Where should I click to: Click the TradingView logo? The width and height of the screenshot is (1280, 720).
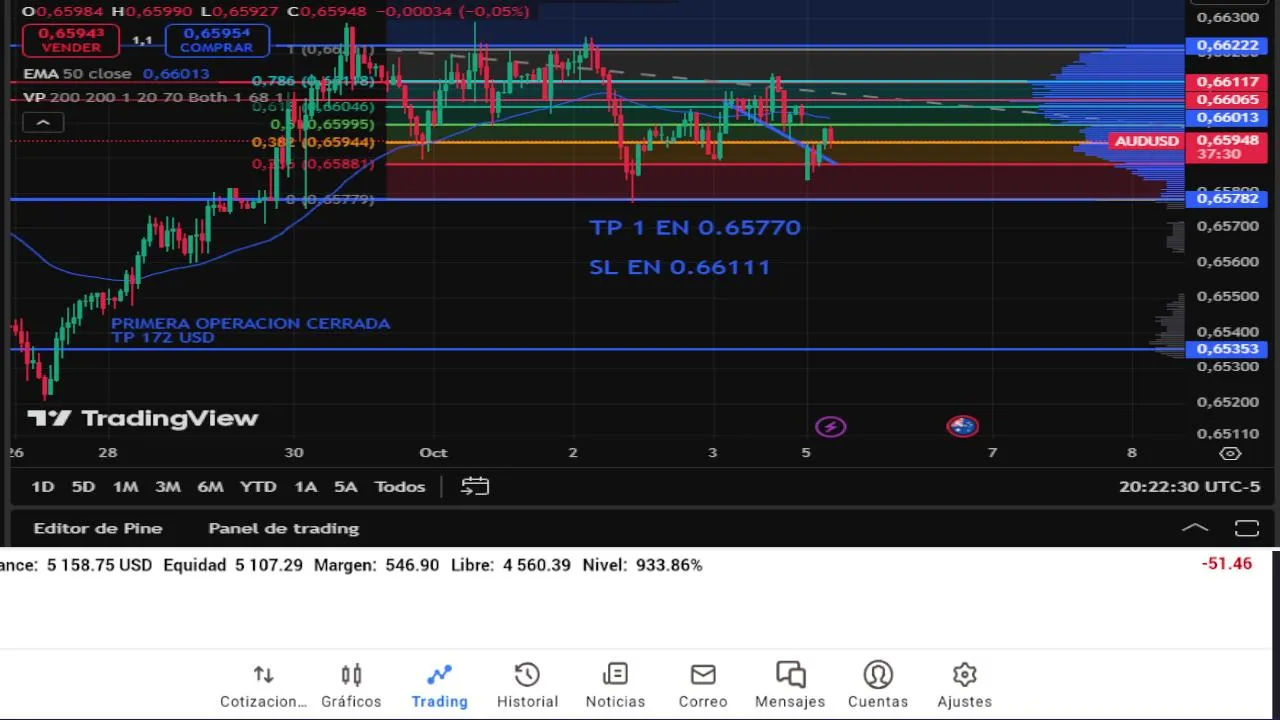(142, 419)
